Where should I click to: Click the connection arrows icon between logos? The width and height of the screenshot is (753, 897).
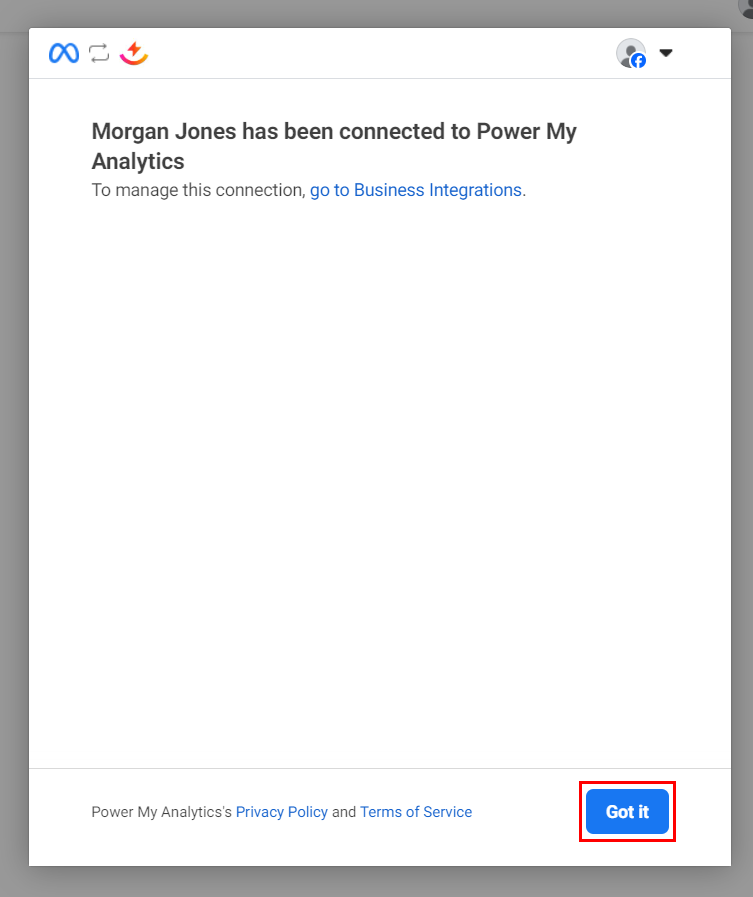coord(99,53)
